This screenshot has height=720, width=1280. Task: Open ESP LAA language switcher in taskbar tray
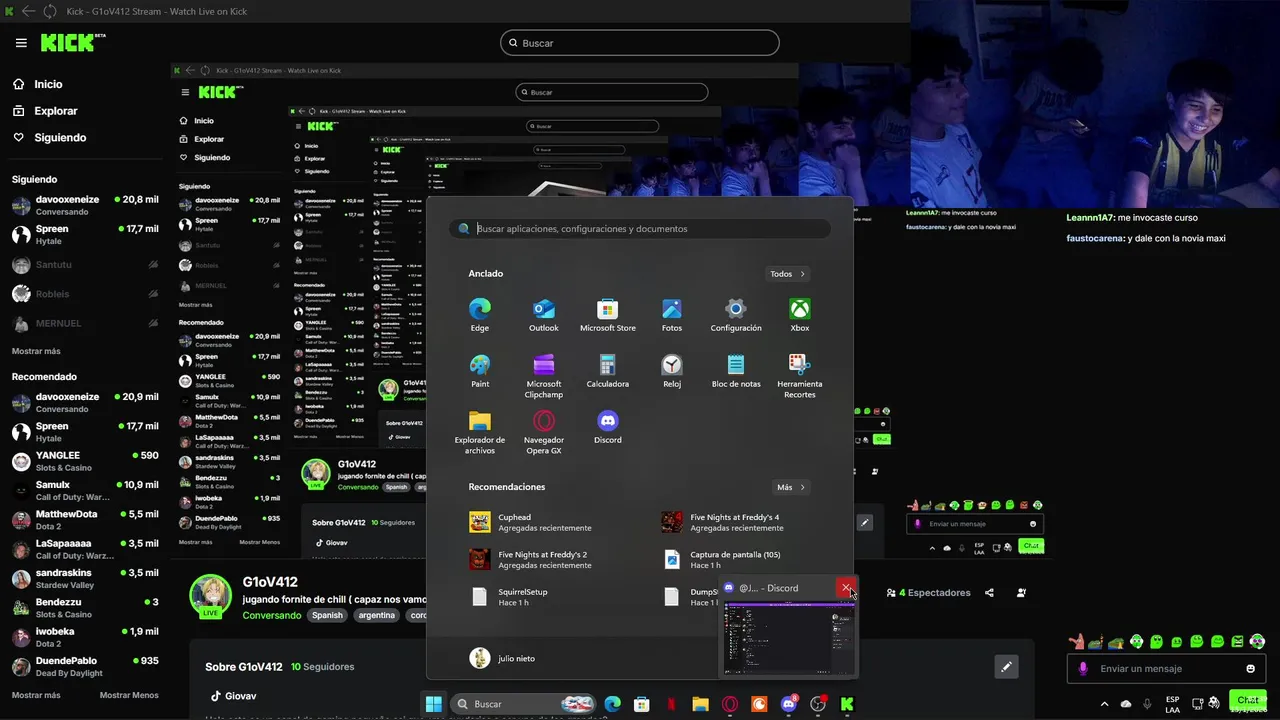[x=1172, y=704]
